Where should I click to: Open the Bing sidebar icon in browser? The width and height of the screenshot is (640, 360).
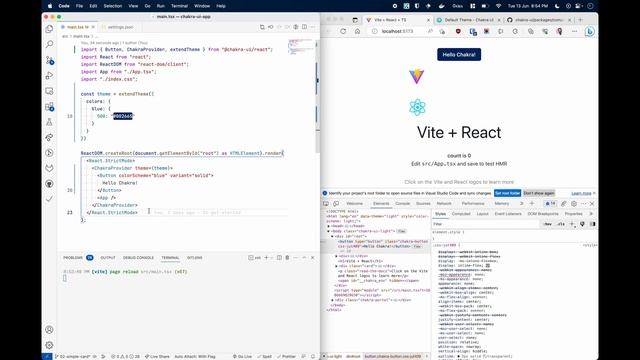point(589,31)
